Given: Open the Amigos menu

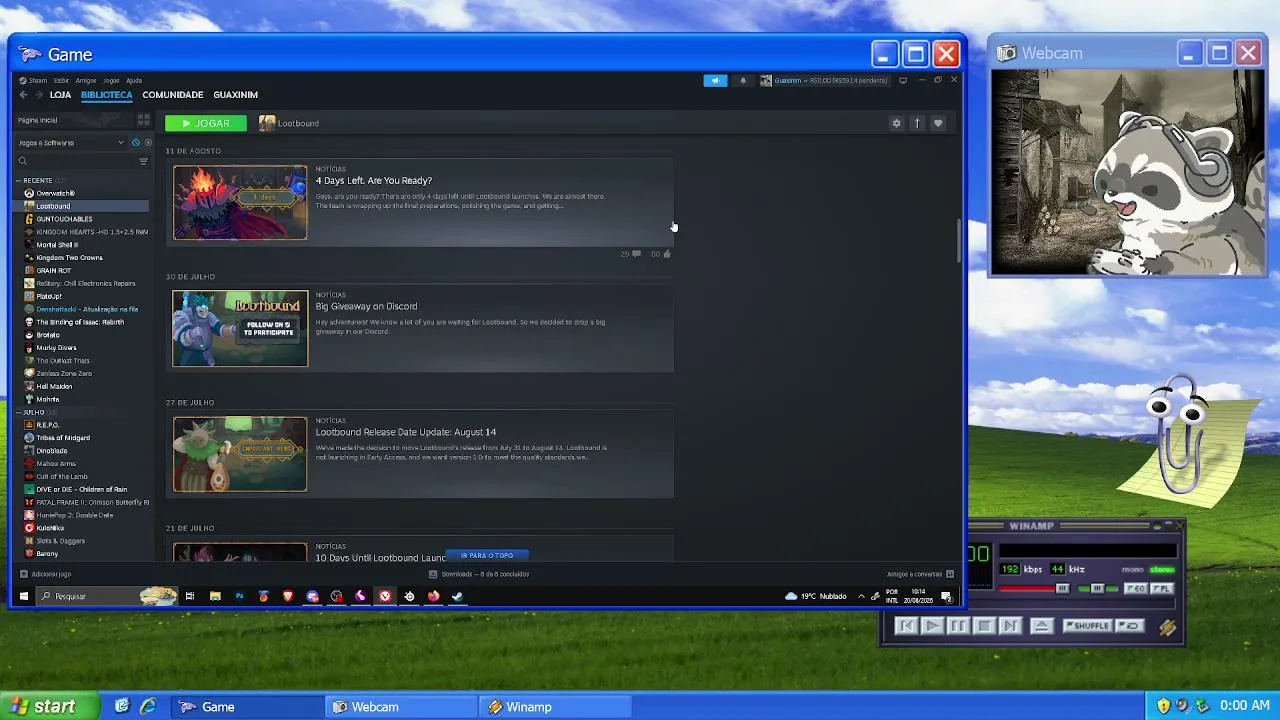Looking at the screenshot, I should tap(86, 80).
